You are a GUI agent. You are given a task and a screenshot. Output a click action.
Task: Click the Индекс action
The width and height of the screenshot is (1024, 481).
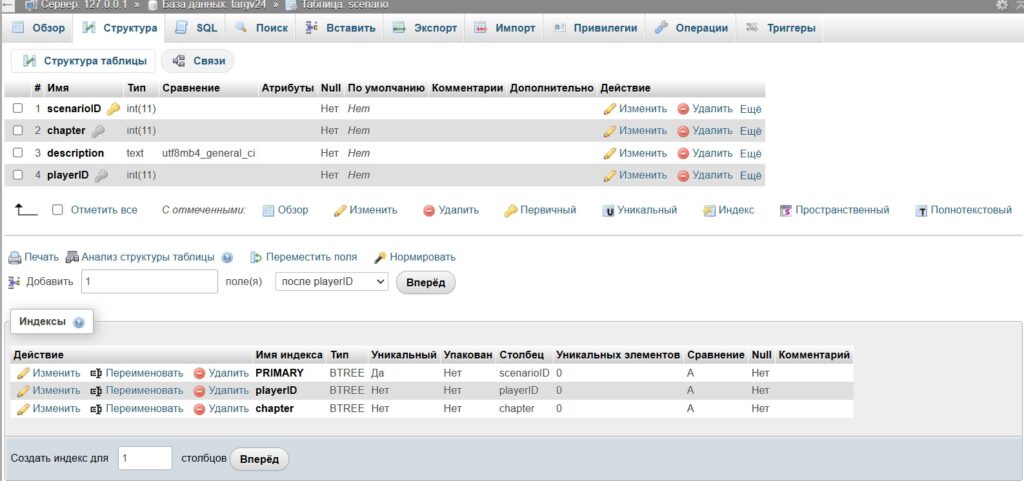[728, 210]
